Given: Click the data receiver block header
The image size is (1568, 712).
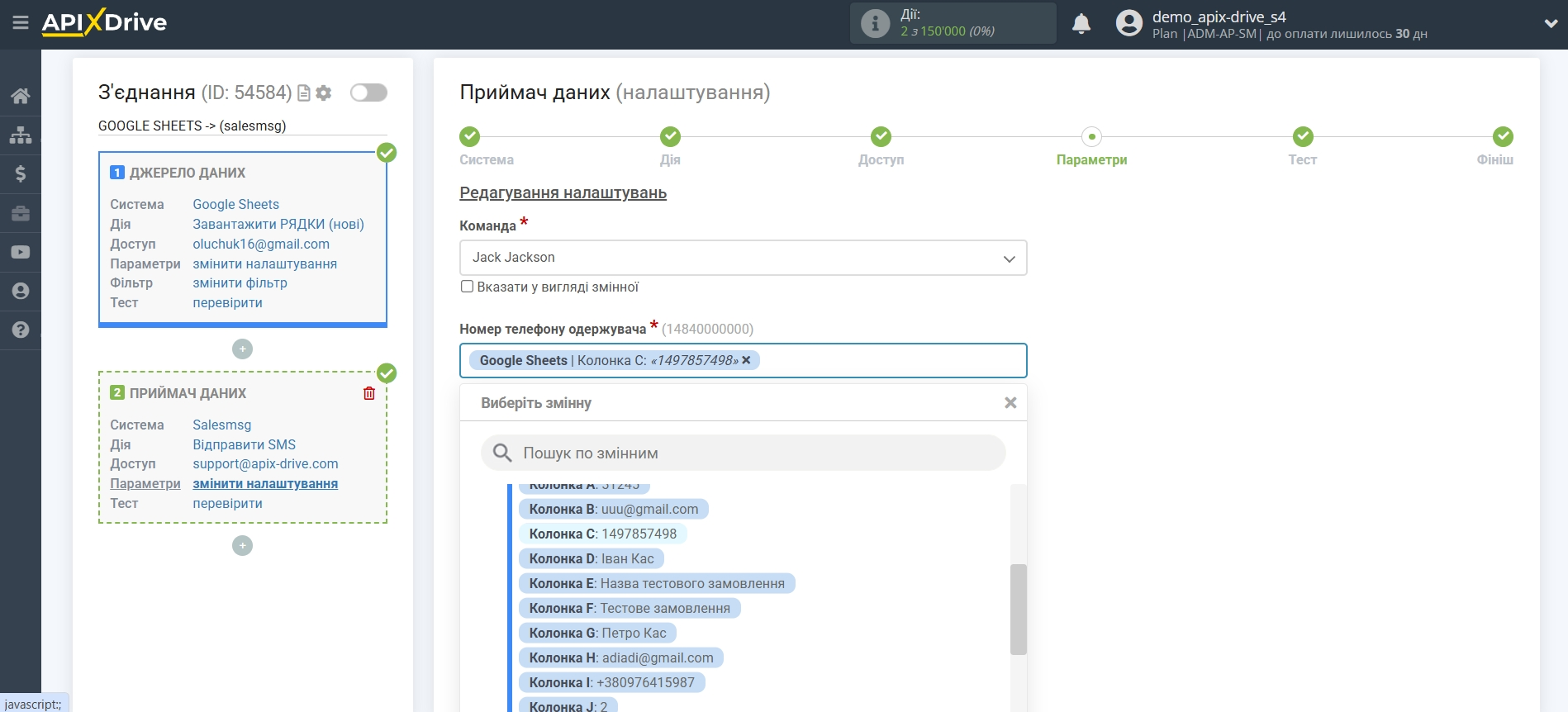Looking at the screenshot, I should pyautogui.click(x=188, y=393).
